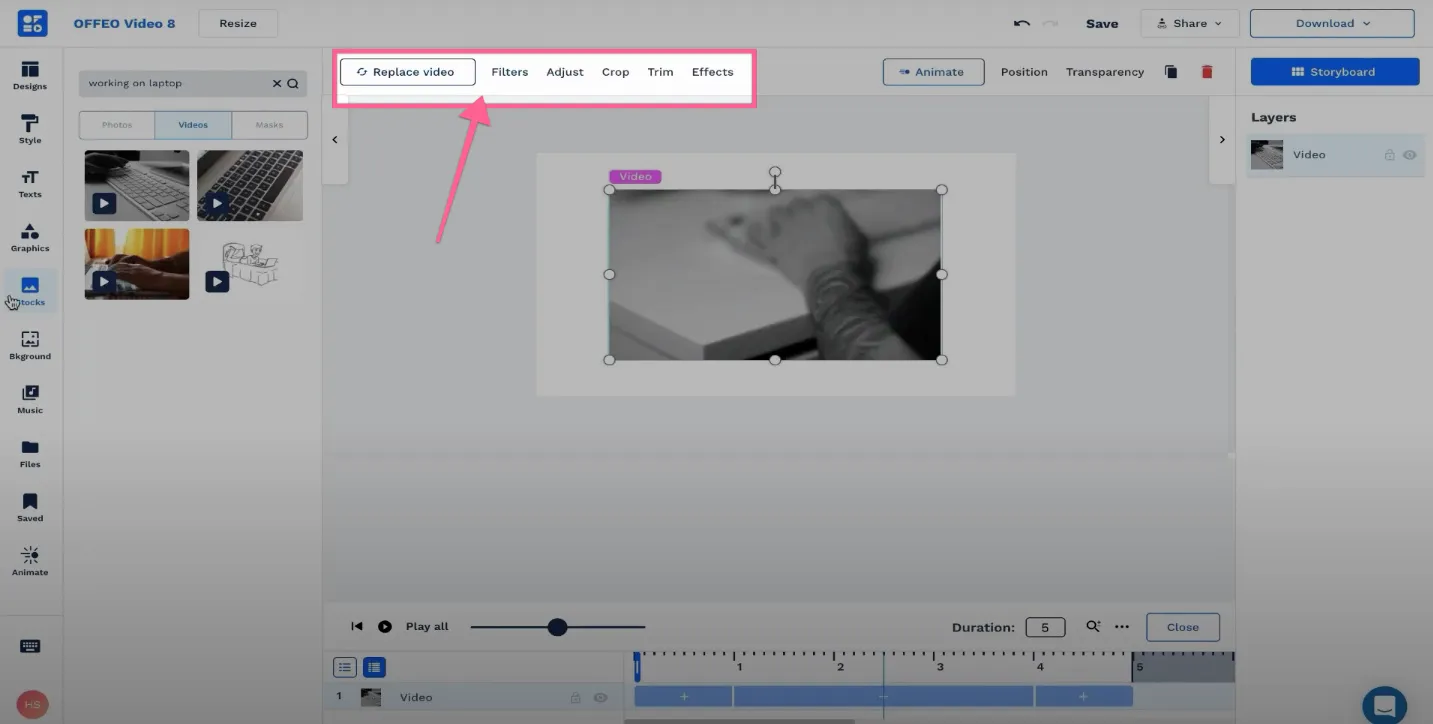Viewport: 1433px width, 724px height.
Task: Open the chat support bubble
Action: coord(1385,705)
